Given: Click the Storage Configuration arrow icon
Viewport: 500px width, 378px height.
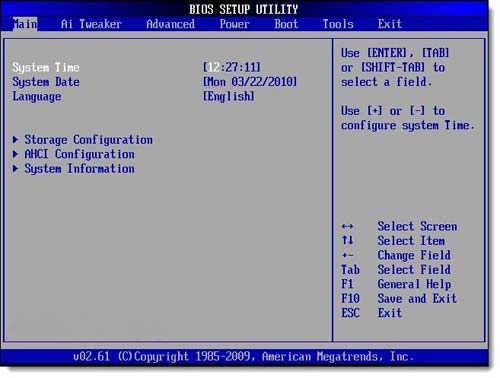Looking at the screenshot, I should click(15, 139).
